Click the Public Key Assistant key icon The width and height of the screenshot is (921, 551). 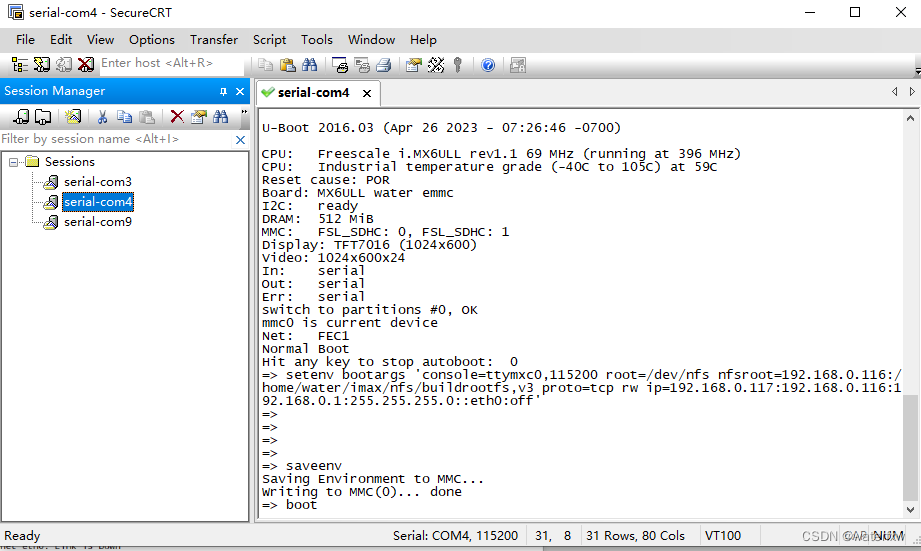tap(458, 65)
